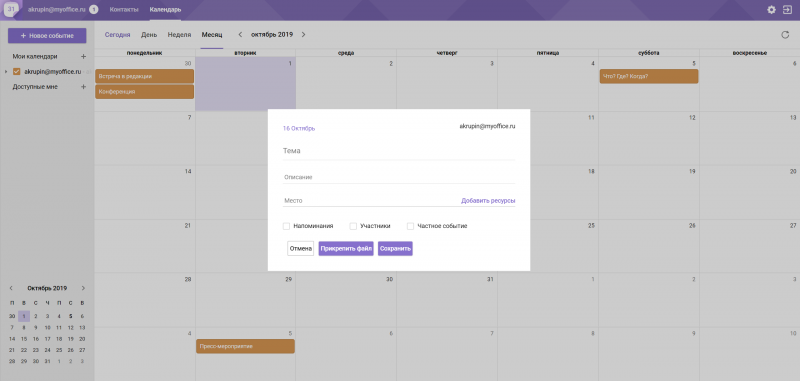Image resolution: width=800 pixels, height=381 pixels.
Task: Open the 'Конференция' event
Action: pos(144,92)
